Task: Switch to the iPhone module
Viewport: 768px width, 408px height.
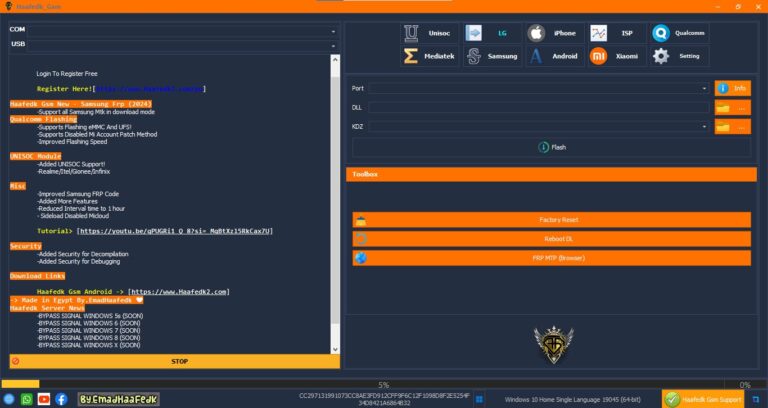Action: (554, 33)
